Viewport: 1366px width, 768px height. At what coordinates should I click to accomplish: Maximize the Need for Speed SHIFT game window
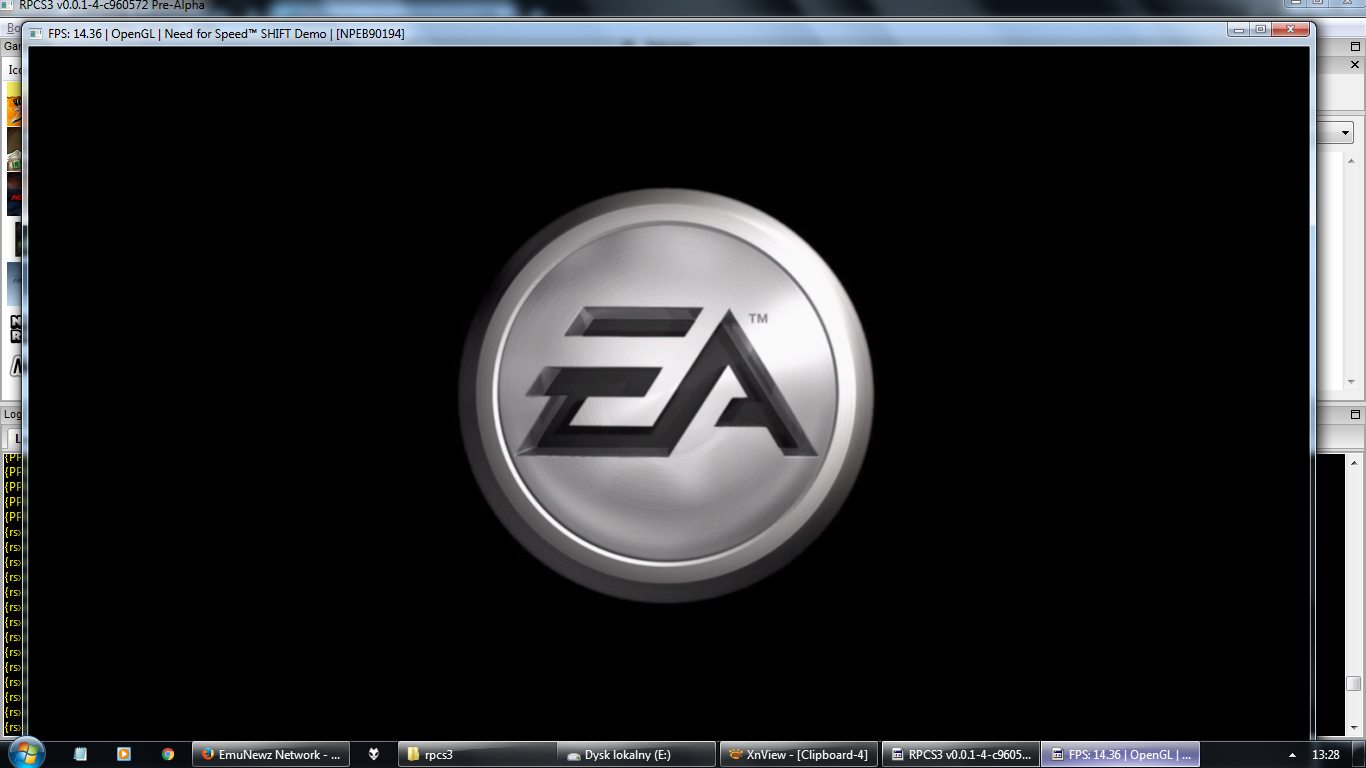[x=1261, y=30]
